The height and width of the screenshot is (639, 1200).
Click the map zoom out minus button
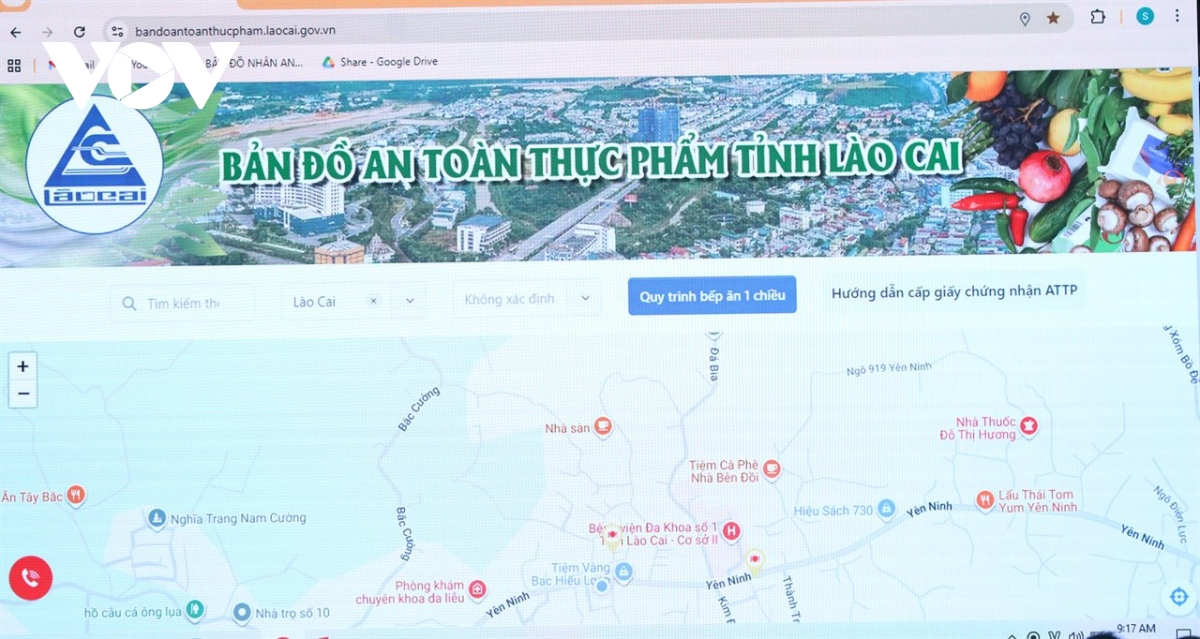coord(22,395)
